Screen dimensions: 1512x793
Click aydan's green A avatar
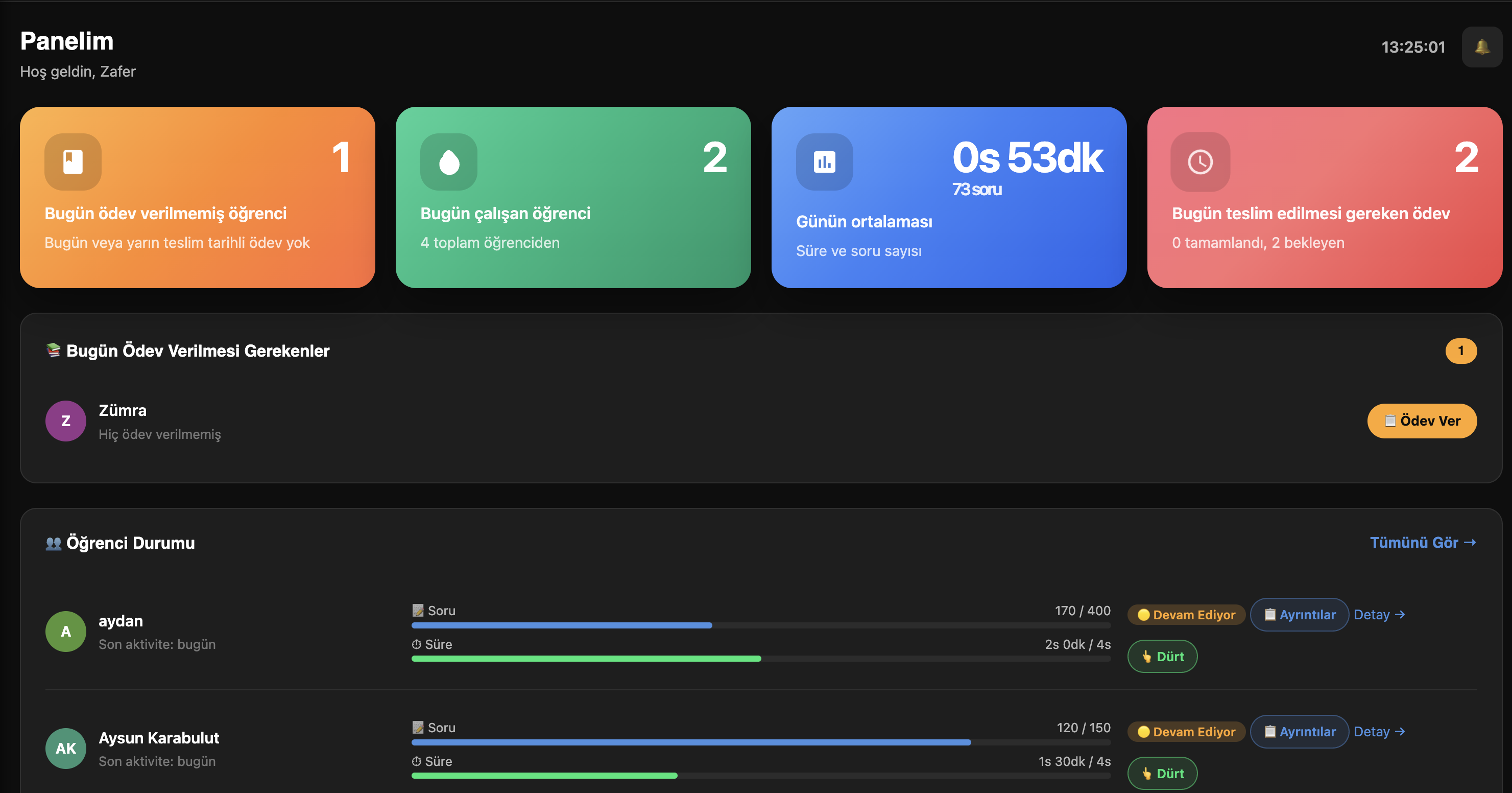click(x=66, y=632)
